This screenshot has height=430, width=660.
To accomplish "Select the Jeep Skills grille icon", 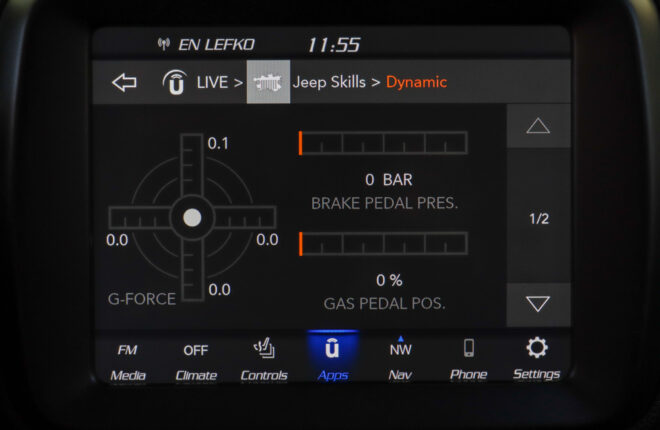I will tap(268, 82).
